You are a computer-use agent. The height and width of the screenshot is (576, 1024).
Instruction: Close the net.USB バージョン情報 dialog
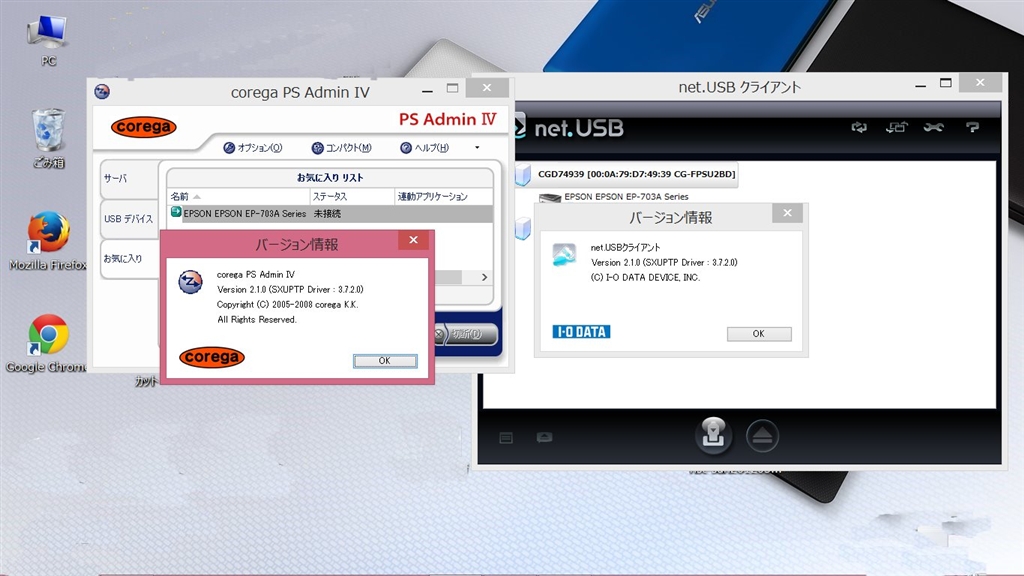tap(788, 213)
